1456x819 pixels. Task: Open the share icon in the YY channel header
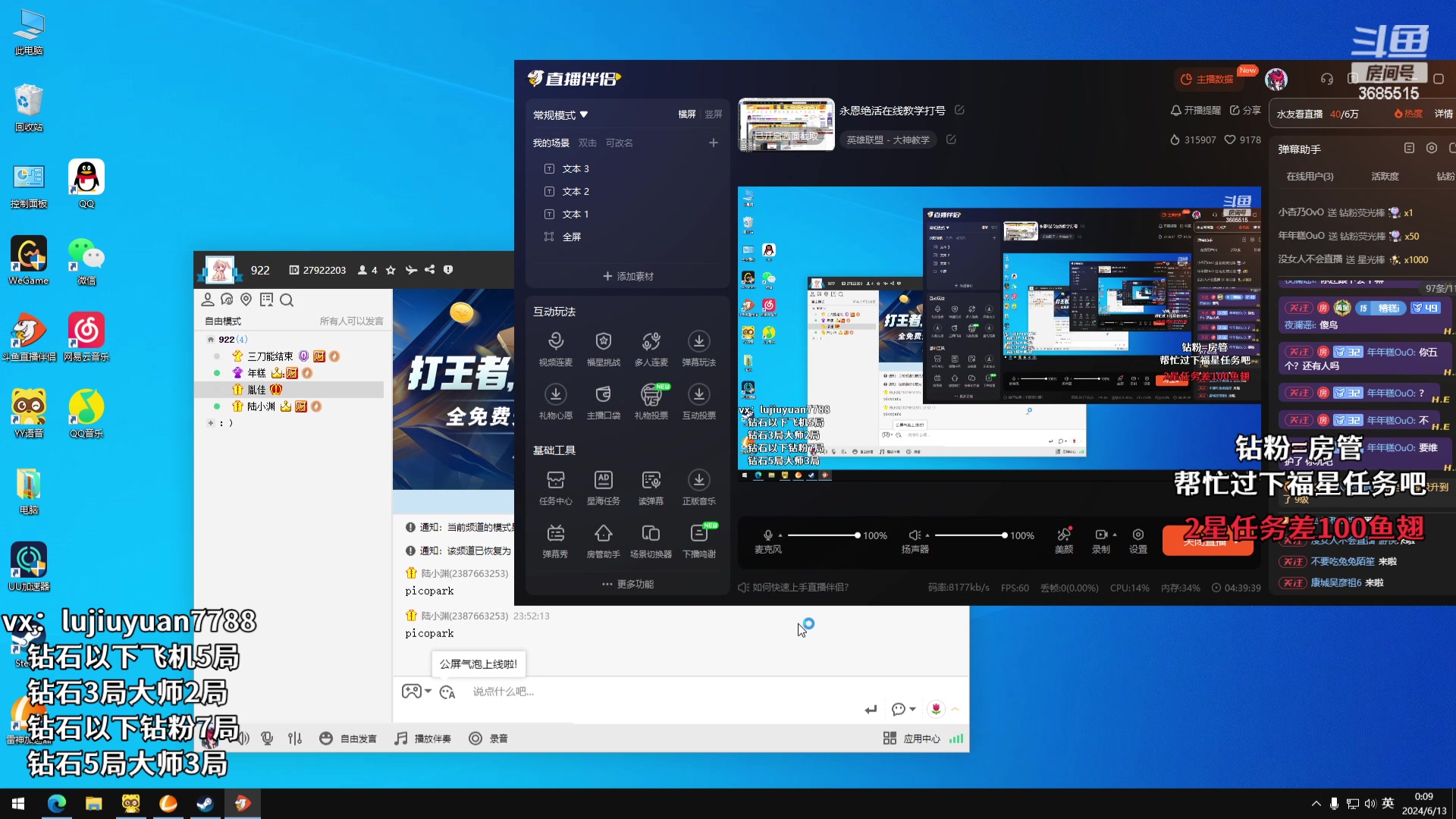(430, 270)
